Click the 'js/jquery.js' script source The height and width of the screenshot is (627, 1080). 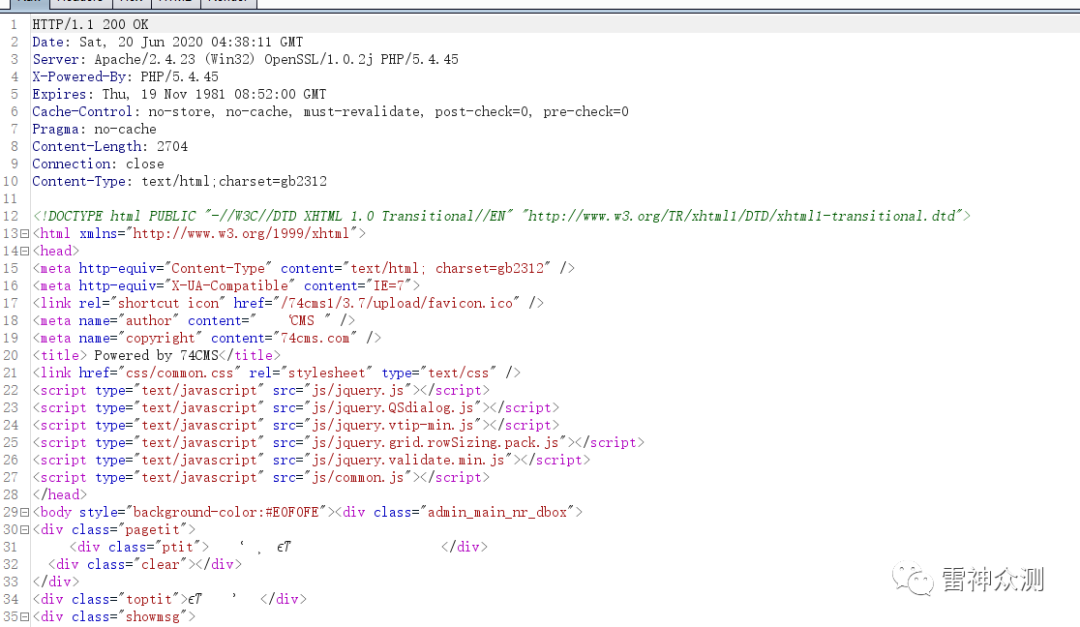358,391
